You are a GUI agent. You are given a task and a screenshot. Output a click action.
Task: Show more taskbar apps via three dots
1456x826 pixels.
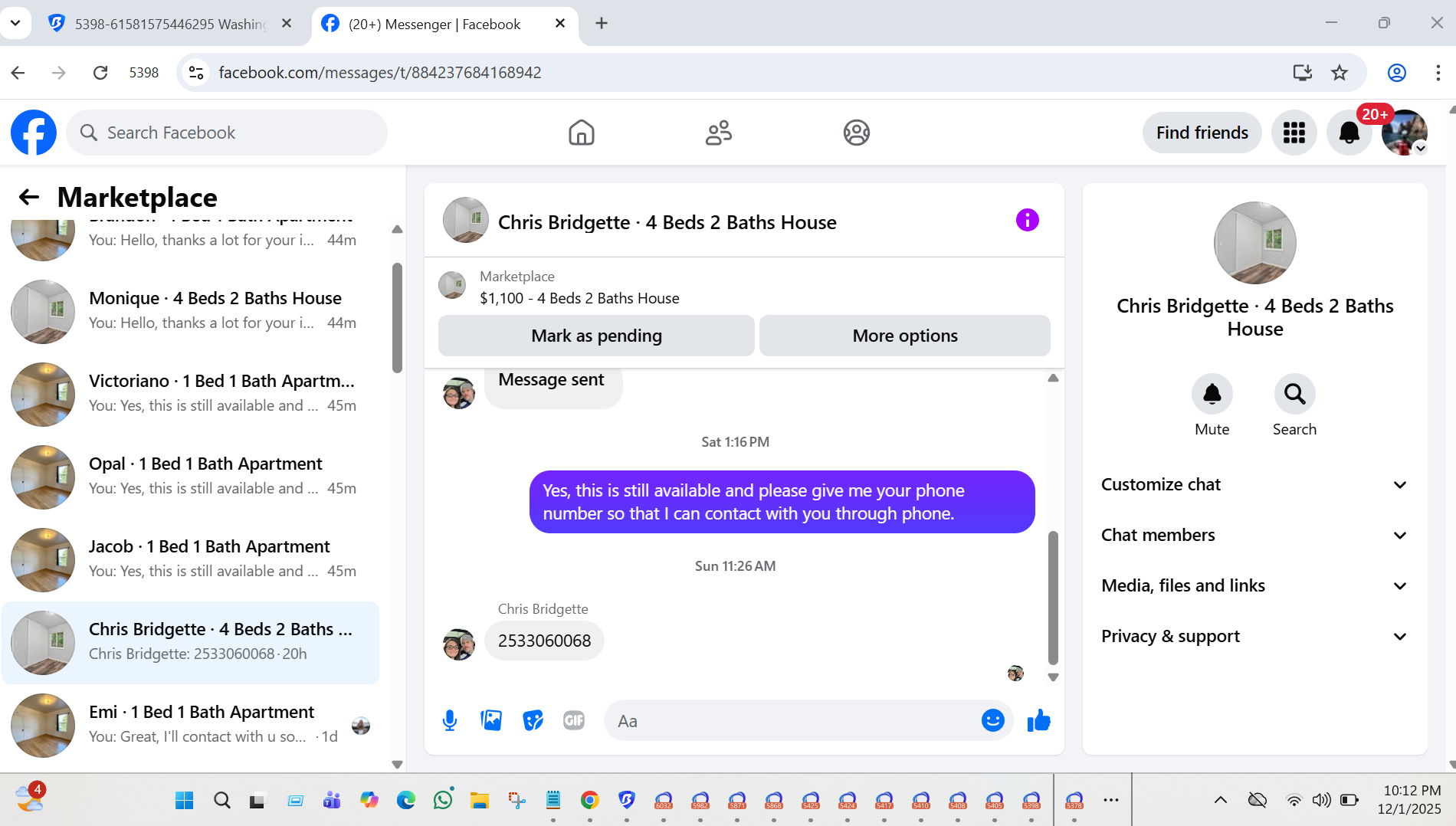tap(1111, 800)
